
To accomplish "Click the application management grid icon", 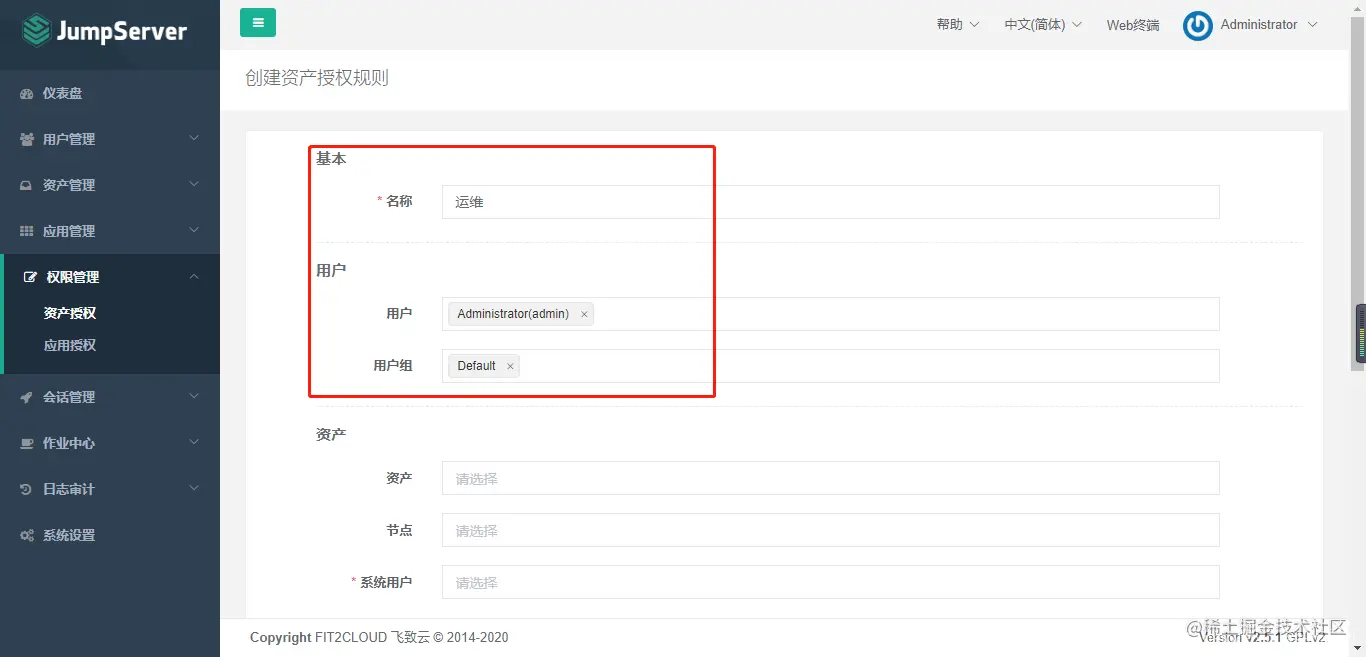I will click(x=27, y=231).
